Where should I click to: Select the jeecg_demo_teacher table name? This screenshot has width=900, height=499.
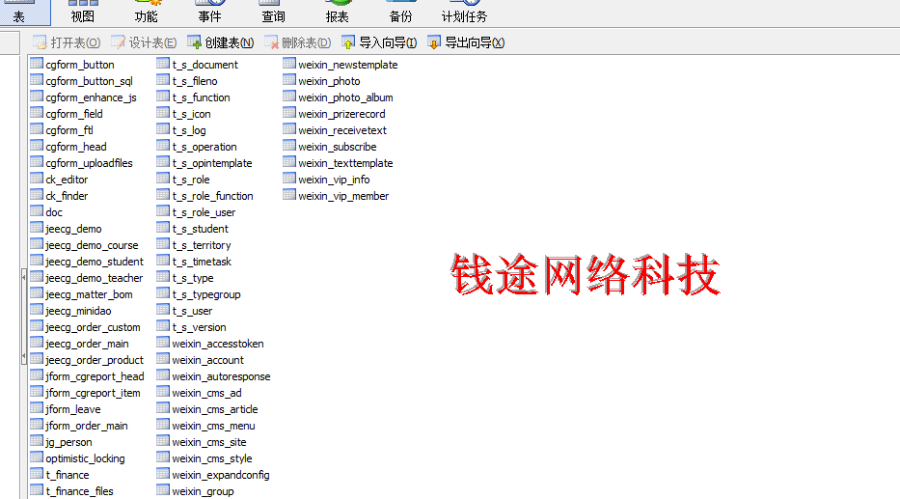(94, 278)
